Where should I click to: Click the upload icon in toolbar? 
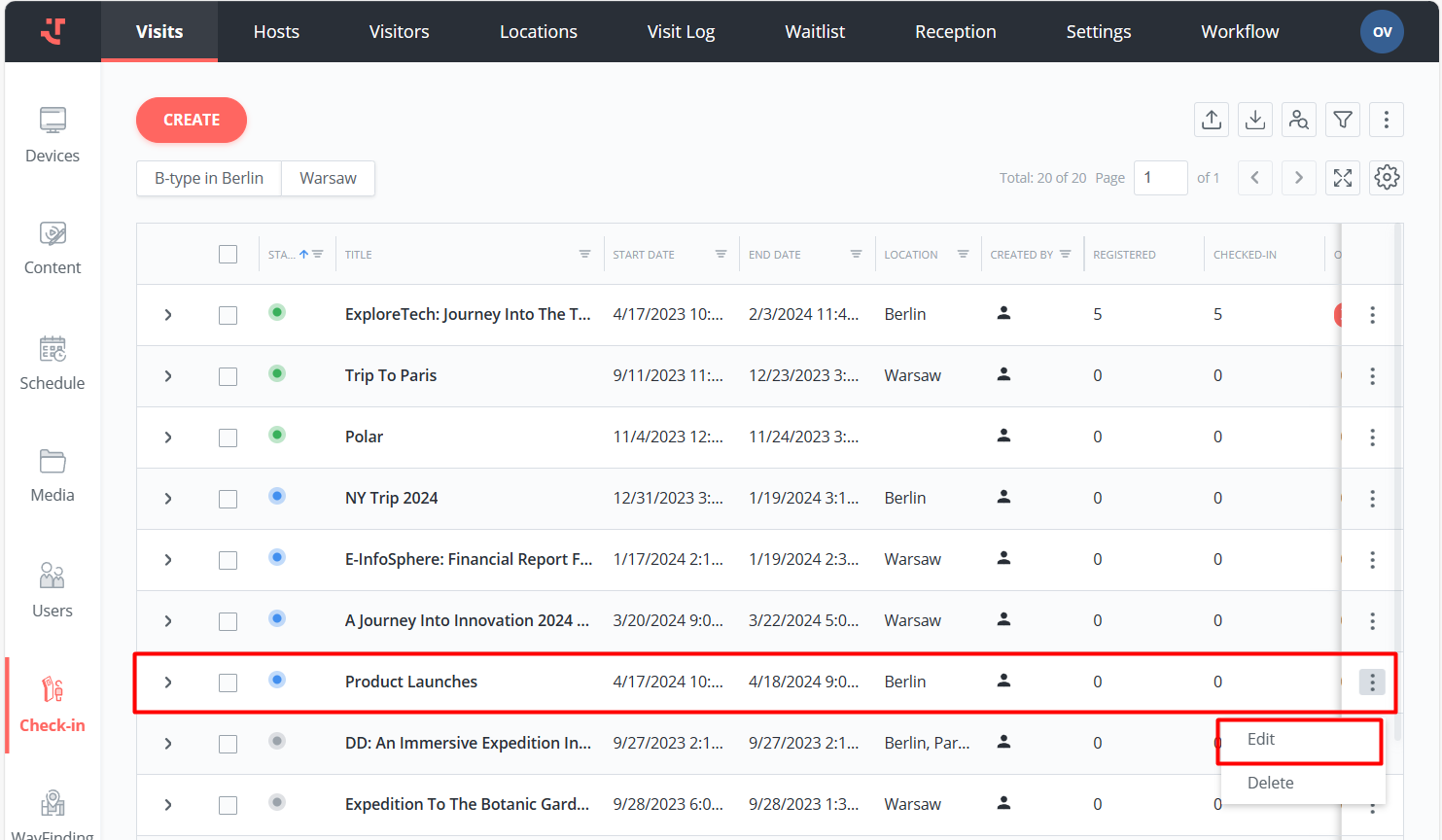click(x=1211, y=120)
